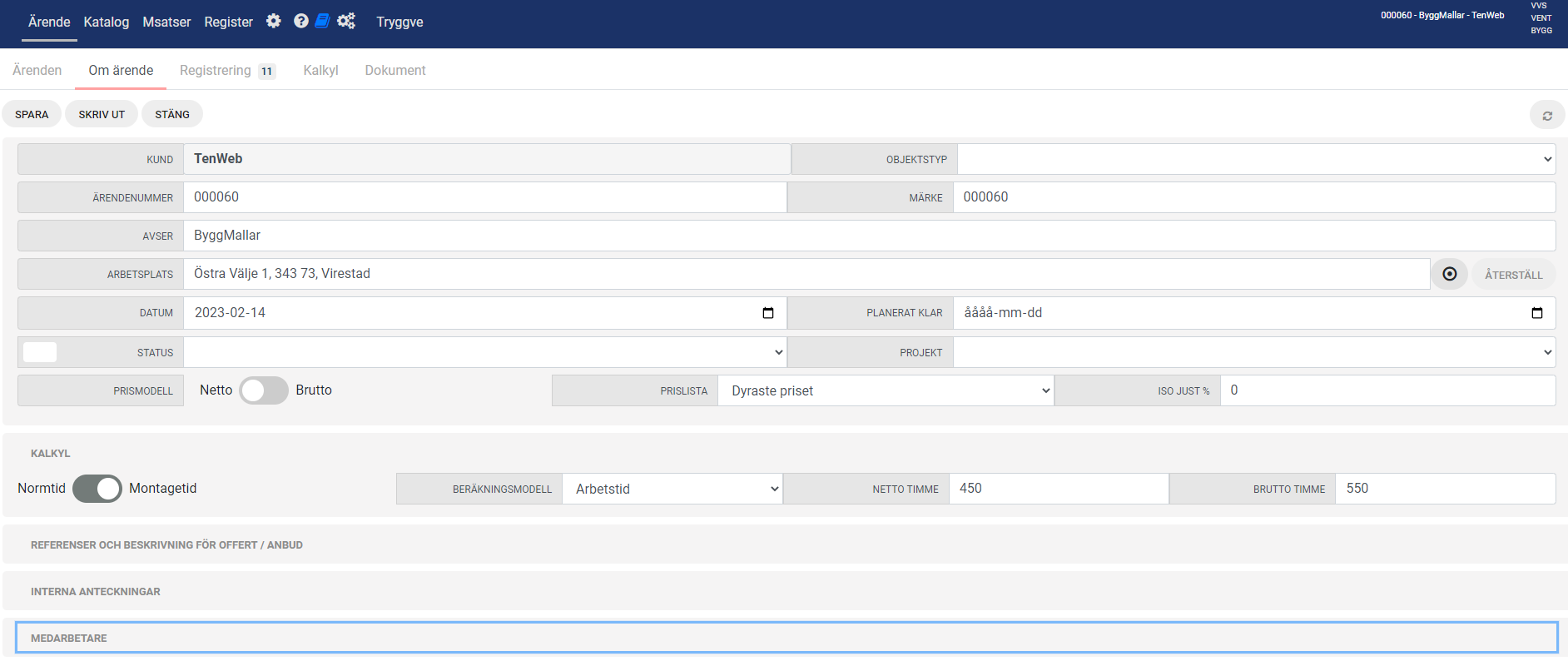The width and height of the screenshot is (1568, 666).
Task: Open the Katalog menu
Action: [107, 22]
